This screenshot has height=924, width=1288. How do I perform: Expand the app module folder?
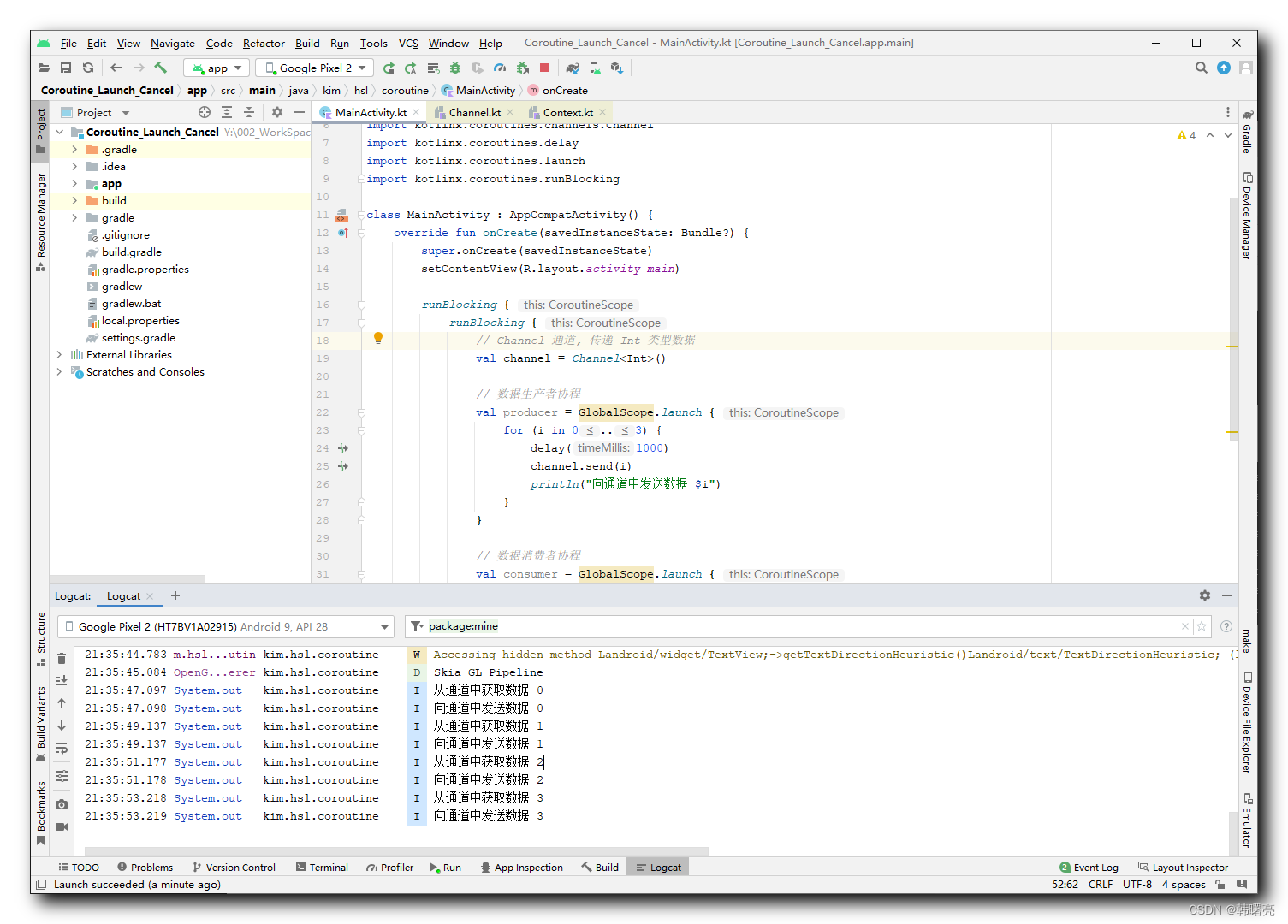[74, 183]
